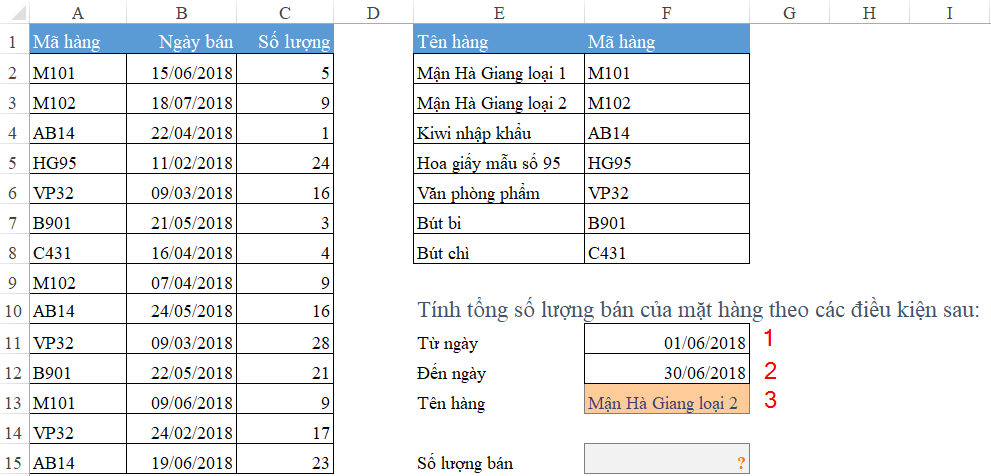Click 'Bút chì' cell
This screenshot has width=991, height=476.
(499, 249)
